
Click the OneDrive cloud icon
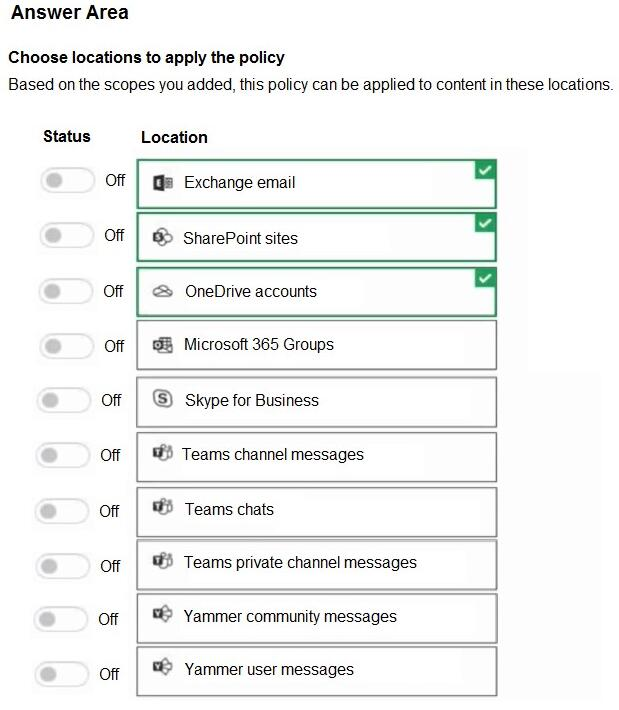pyautogui.click(x=163, y=291)
